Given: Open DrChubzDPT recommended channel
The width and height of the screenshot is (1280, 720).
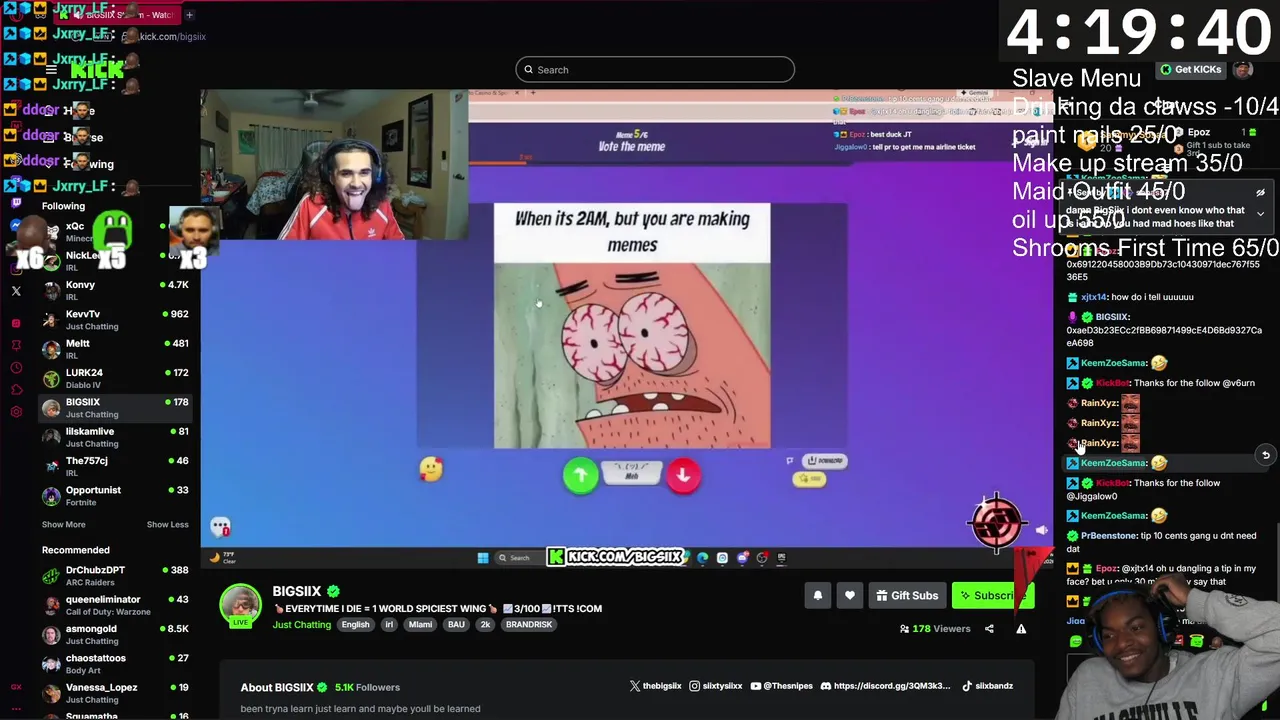Looking at the screenshot, I should pos(115,576).
